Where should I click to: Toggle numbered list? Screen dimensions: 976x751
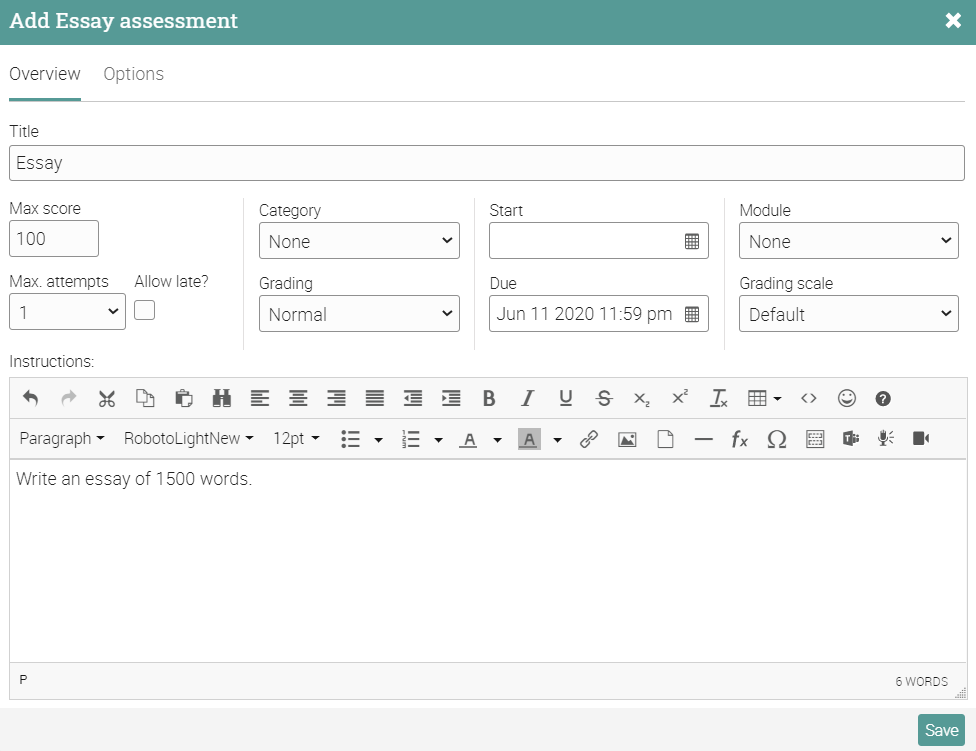pyautogui.click(x=411, y=439)
